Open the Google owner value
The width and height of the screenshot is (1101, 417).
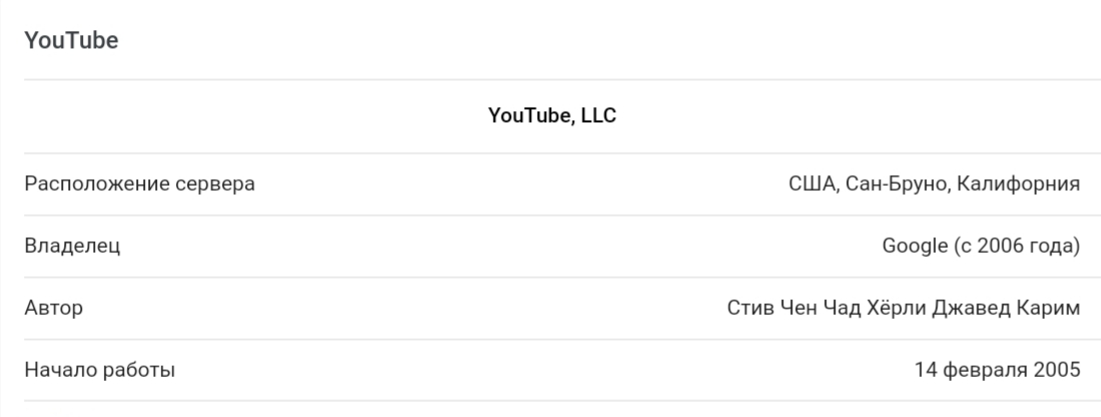coord(914,246)
